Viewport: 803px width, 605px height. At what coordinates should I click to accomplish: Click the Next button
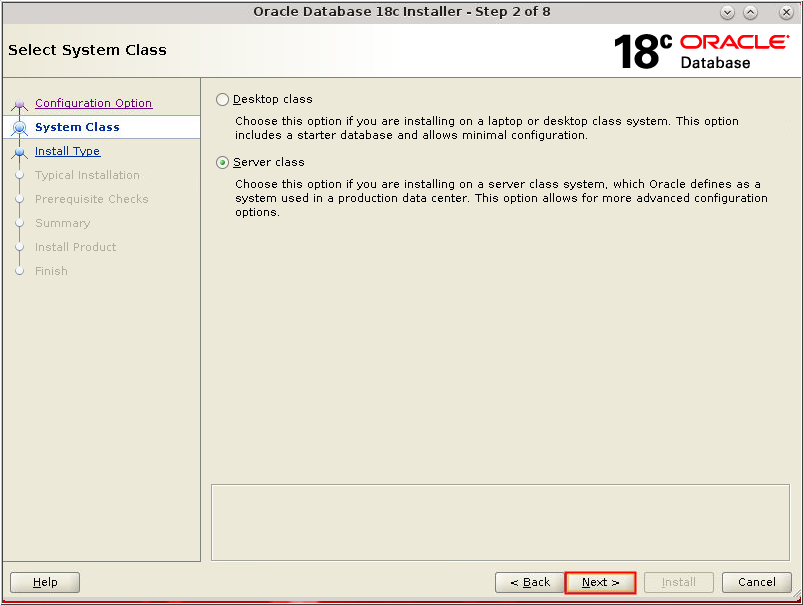(599, 582)
